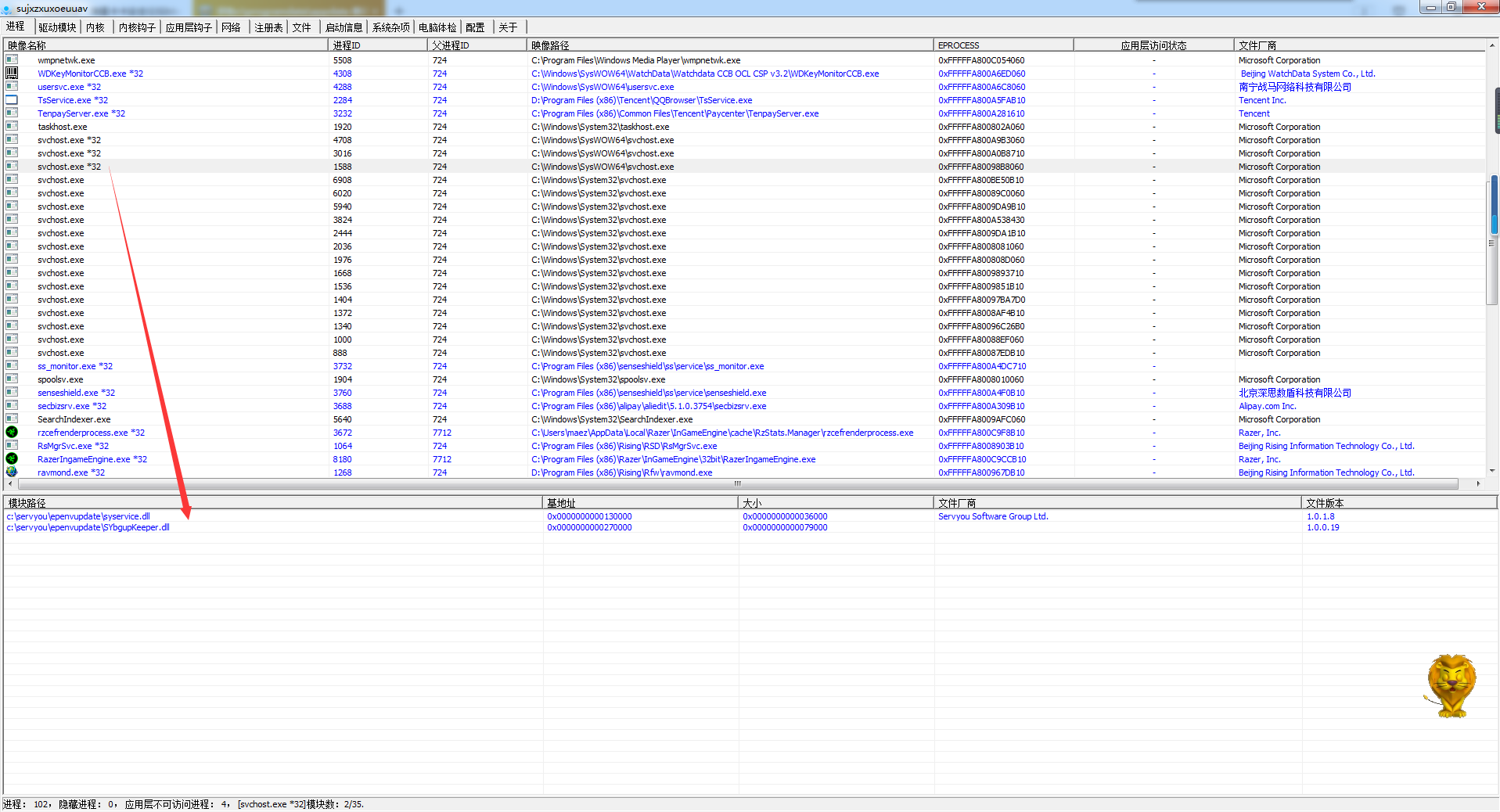This screenshot has width=1500, height=812.
Task: Click the Servyou Software Group Ltd. vendor cell
Action: click(993, 516)
